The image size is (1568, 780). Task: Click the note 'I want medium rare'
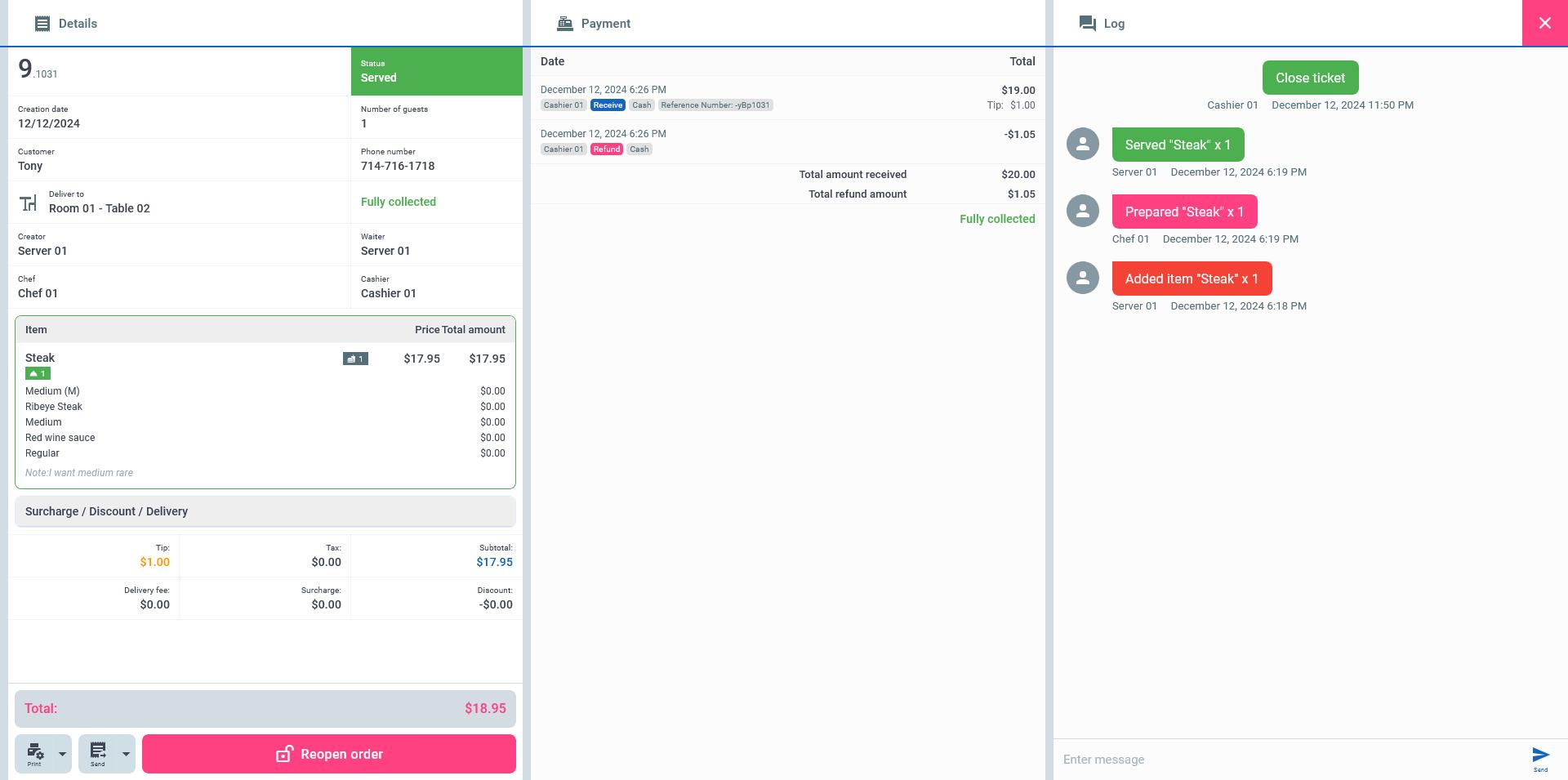[x=79, y=473]
